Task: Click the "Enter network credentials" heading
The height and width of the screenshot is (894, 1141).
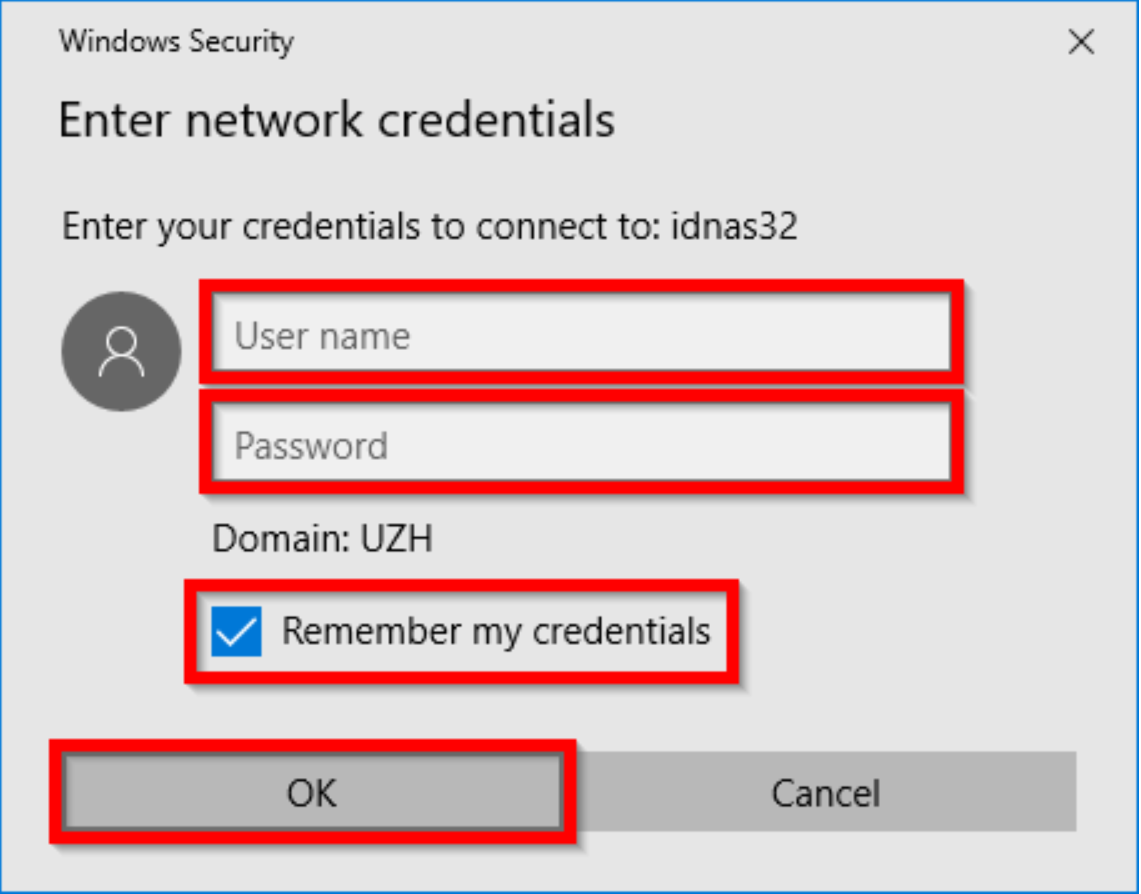Action: coord(336,120)
